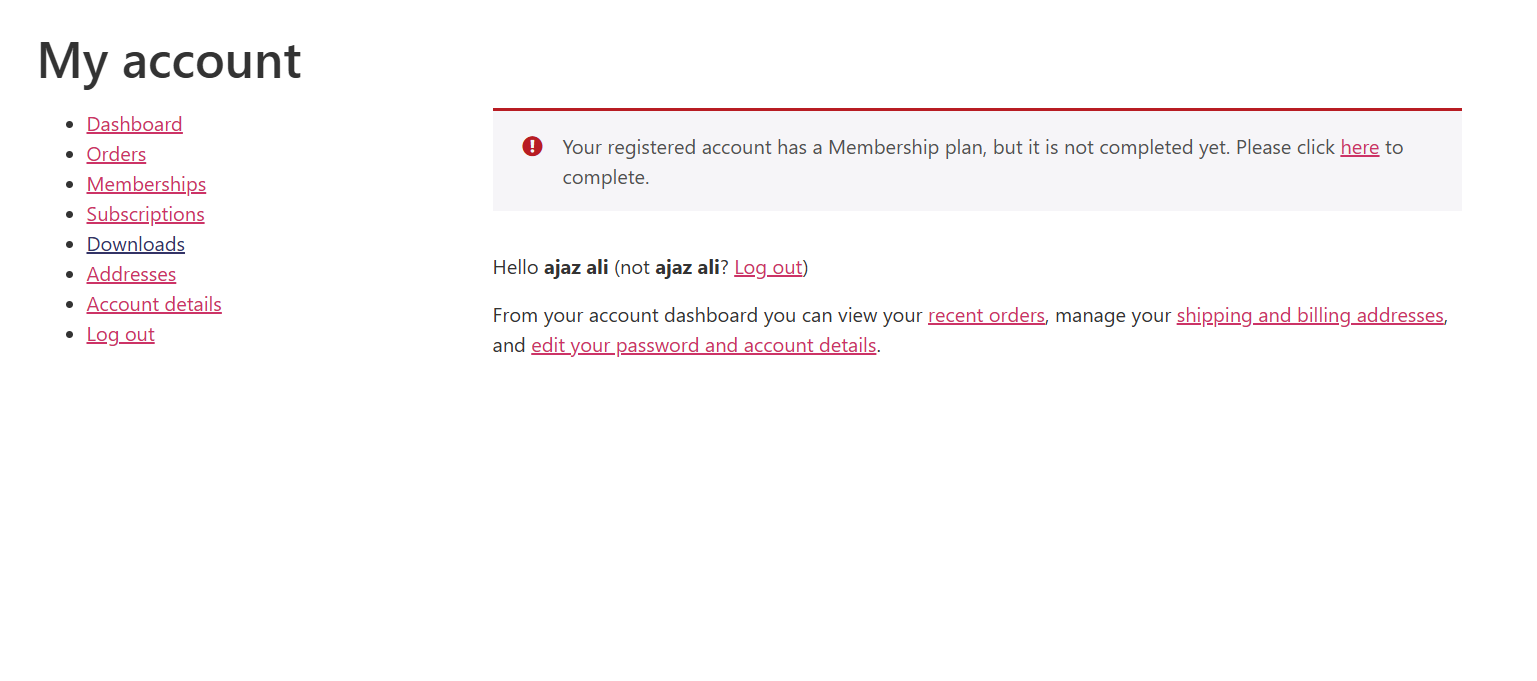This screenshot has width=1537, height=681.
Task: Go to Addresses in the sidebar
Action: coord(131,274)
